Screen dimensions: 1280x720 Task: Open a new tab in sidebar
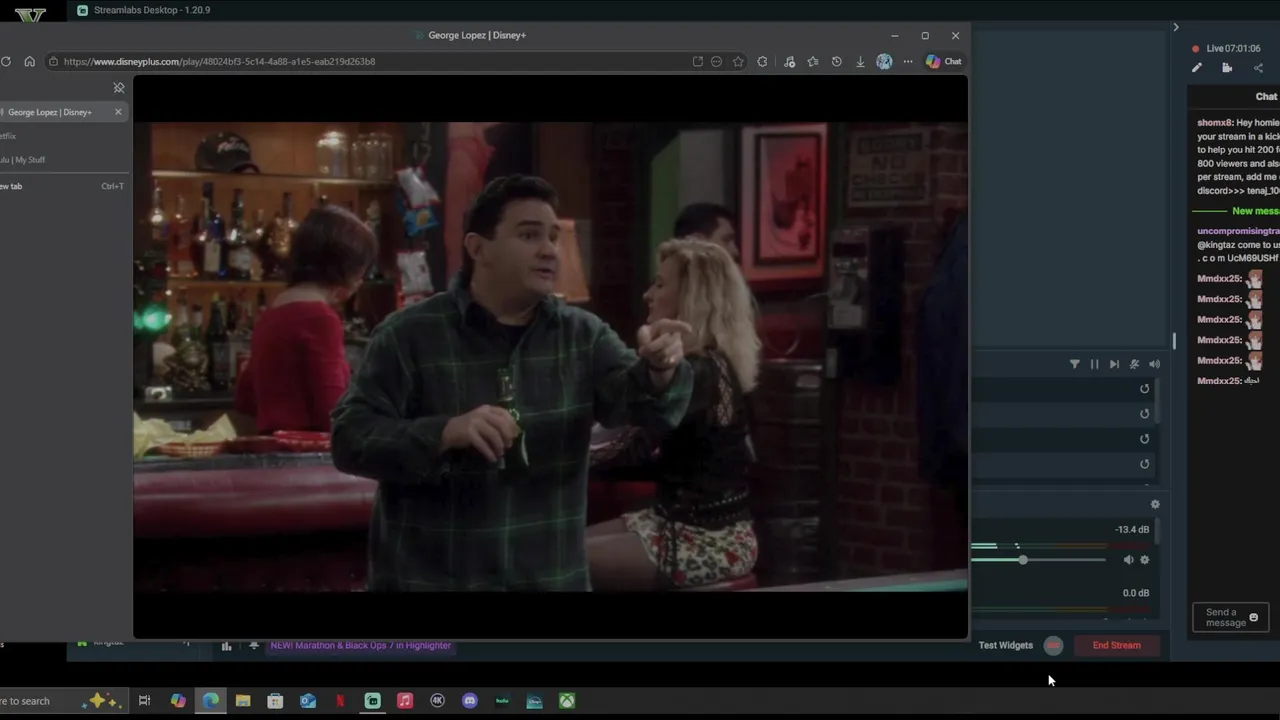click(60, 186)
